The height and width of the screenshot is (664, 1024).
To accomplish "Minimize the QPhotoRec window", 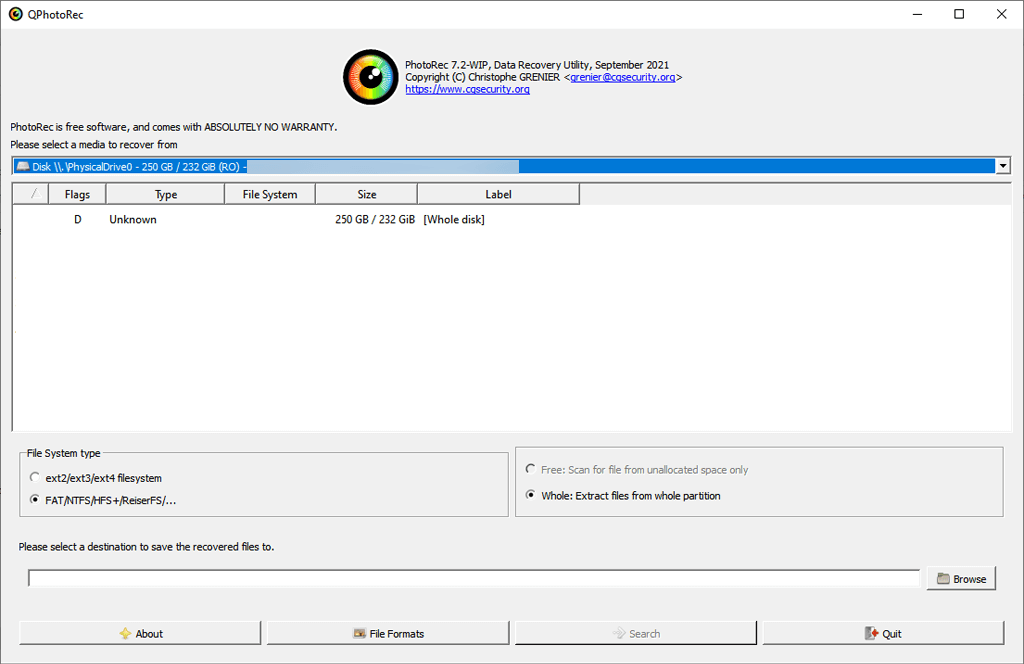I will pyautogui.click(x=918, y=14).
